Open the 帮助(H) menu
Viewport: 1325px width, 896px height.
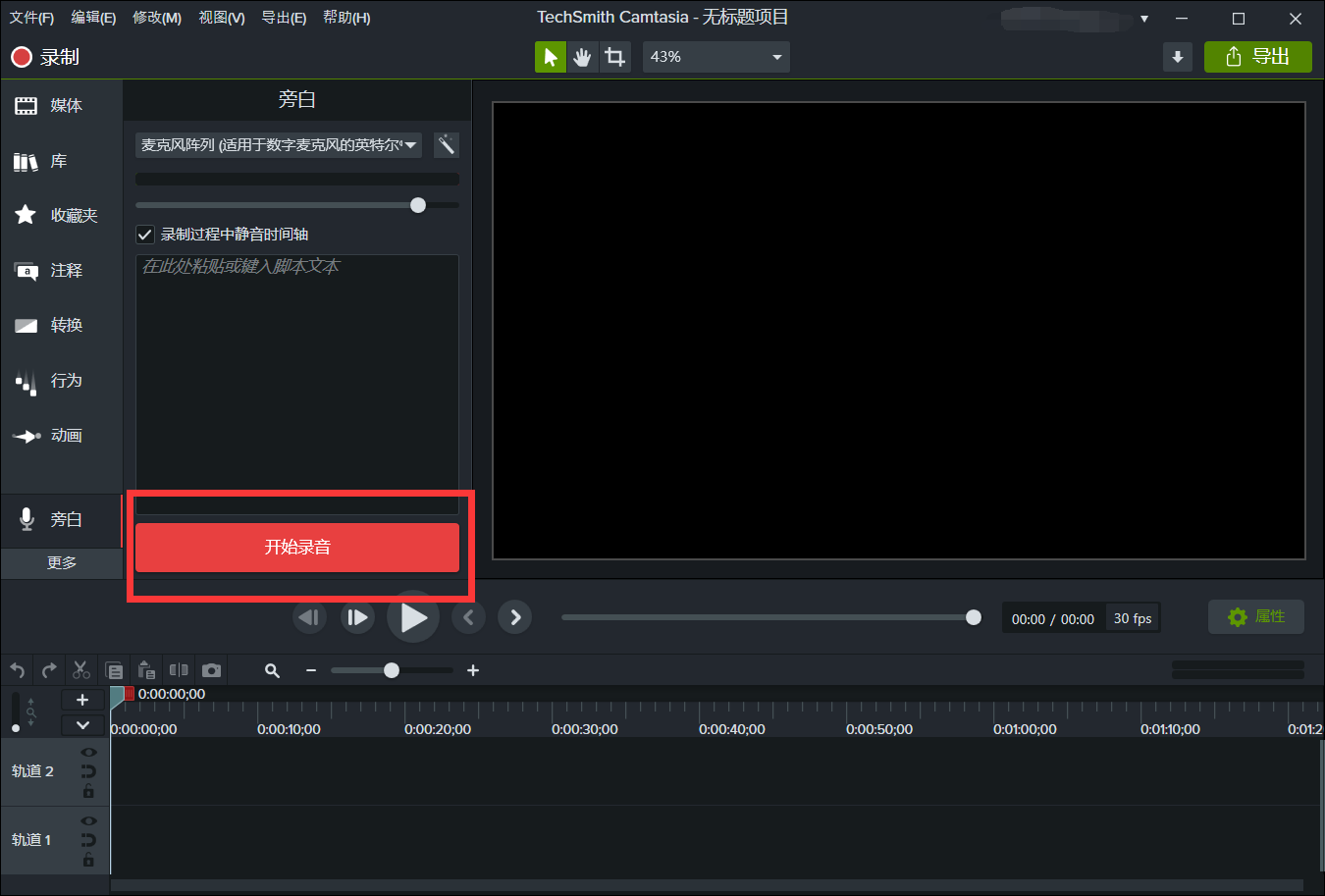coord(346,18)
